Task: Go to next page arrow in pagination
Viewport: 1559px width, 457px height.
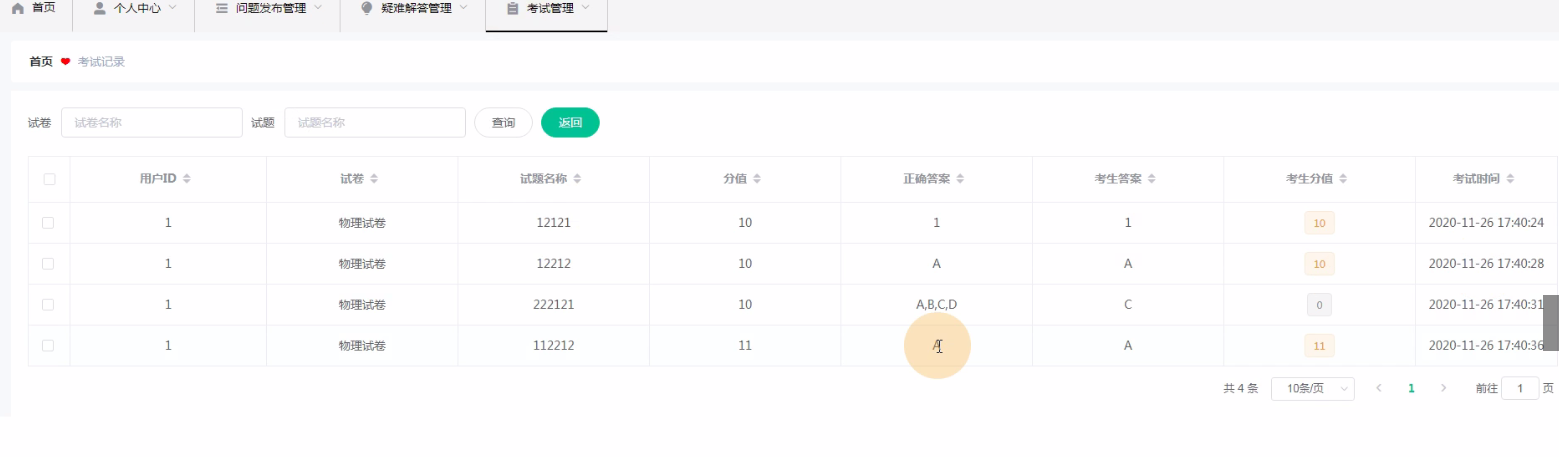Action: point(1443,388)
